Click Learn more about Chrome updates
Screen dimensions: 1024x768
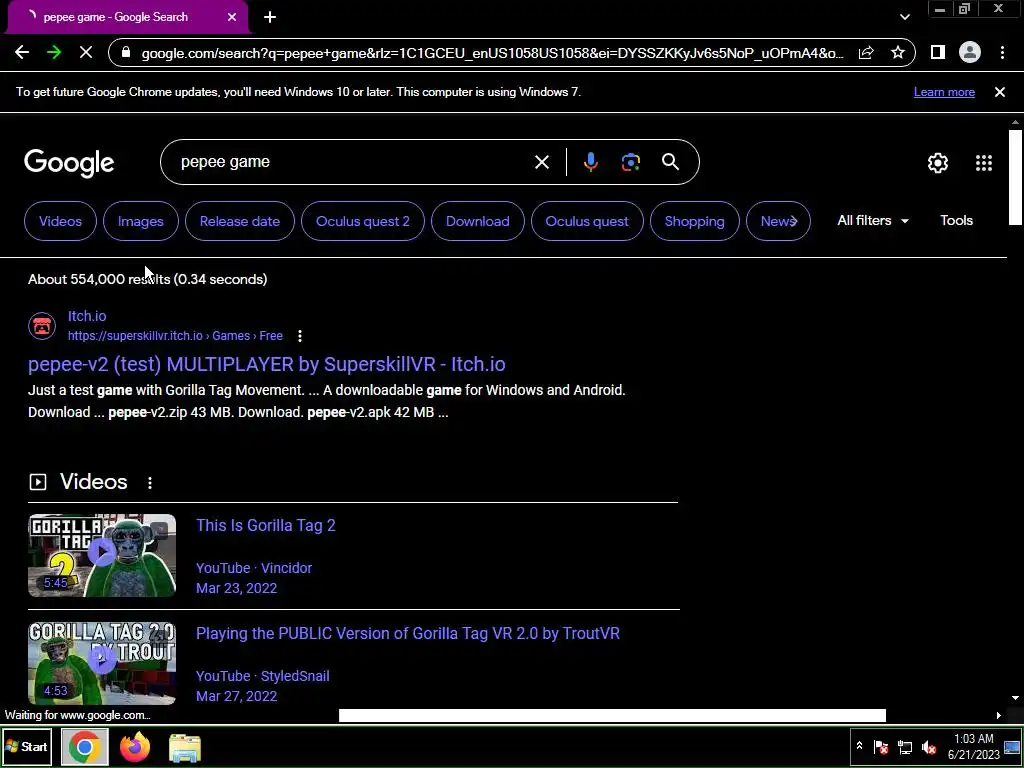944,92
